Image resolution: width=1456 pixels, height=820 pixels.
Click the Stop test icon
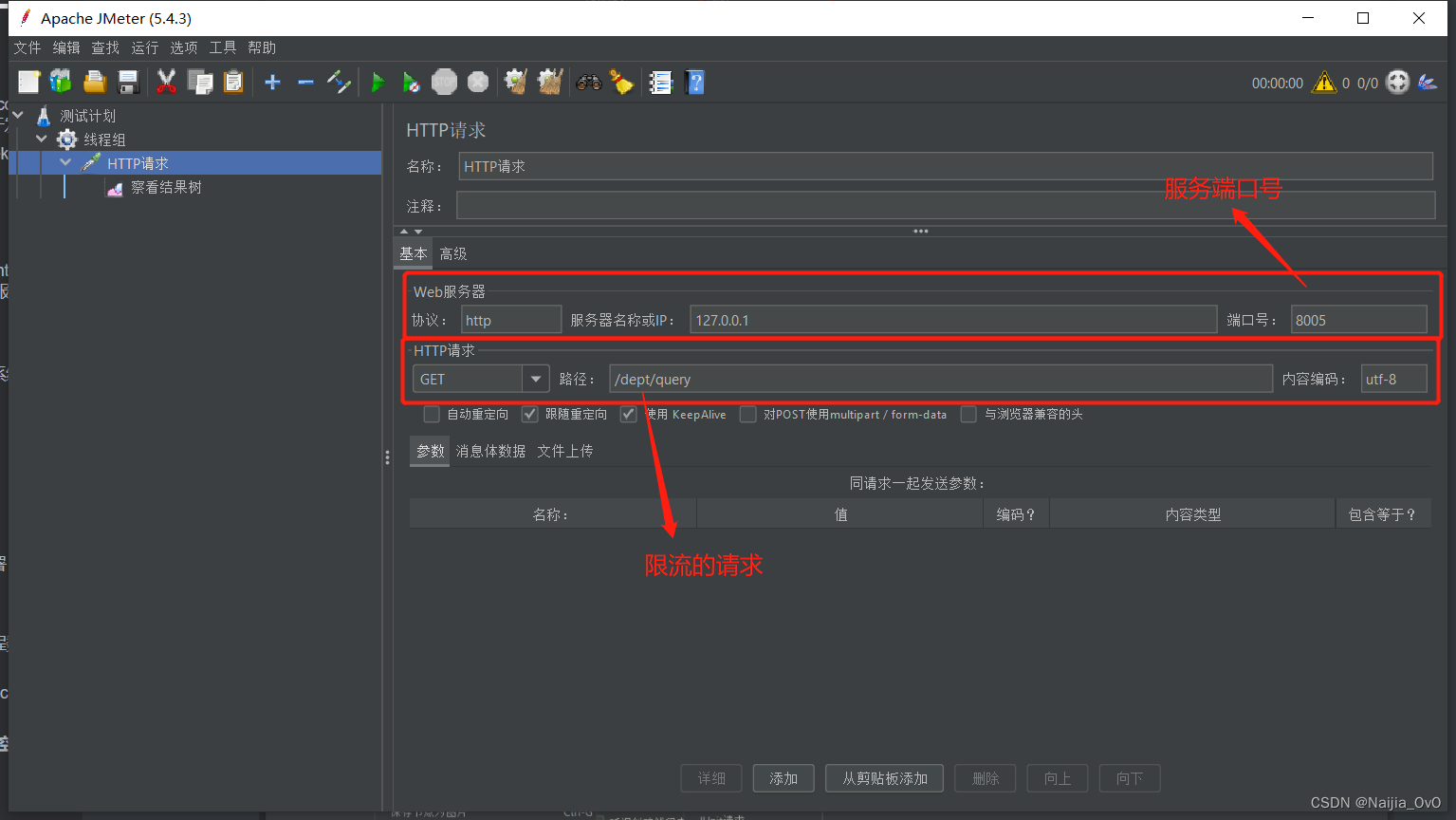[x=444, y=83]
